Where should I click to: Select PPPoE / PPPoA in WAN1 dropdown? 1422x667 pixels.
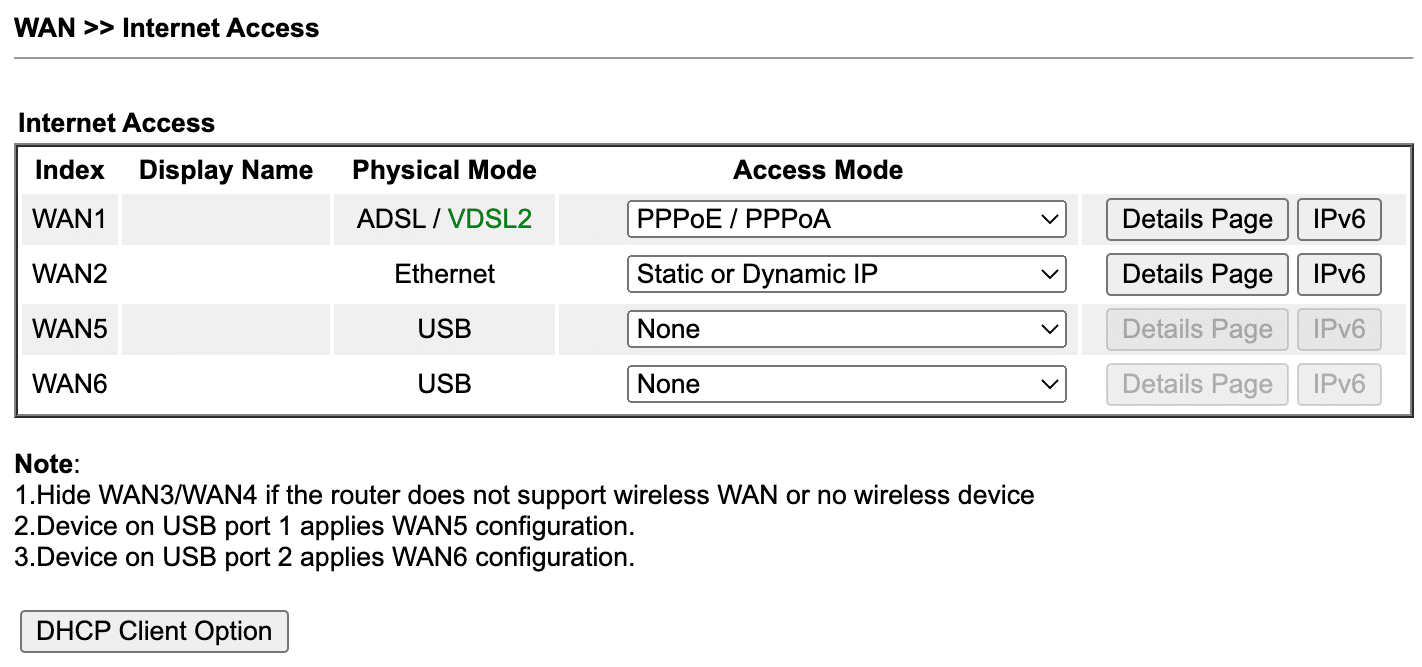(846, 219)
